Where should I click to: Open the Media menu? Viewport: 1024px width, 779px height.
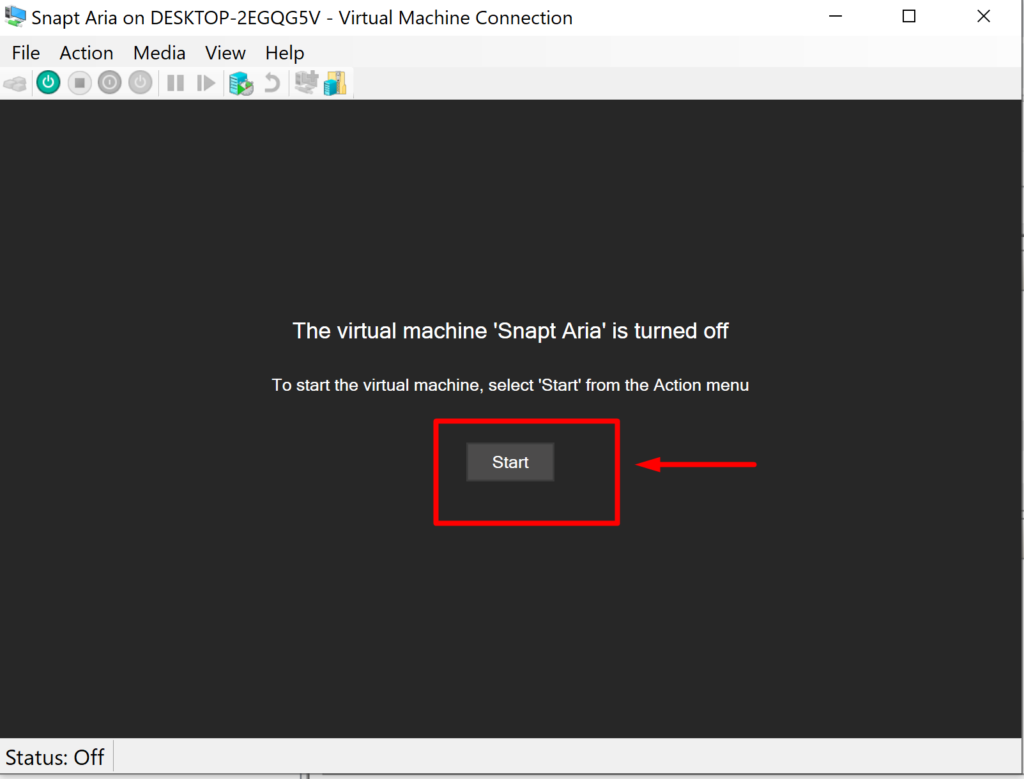159,53
